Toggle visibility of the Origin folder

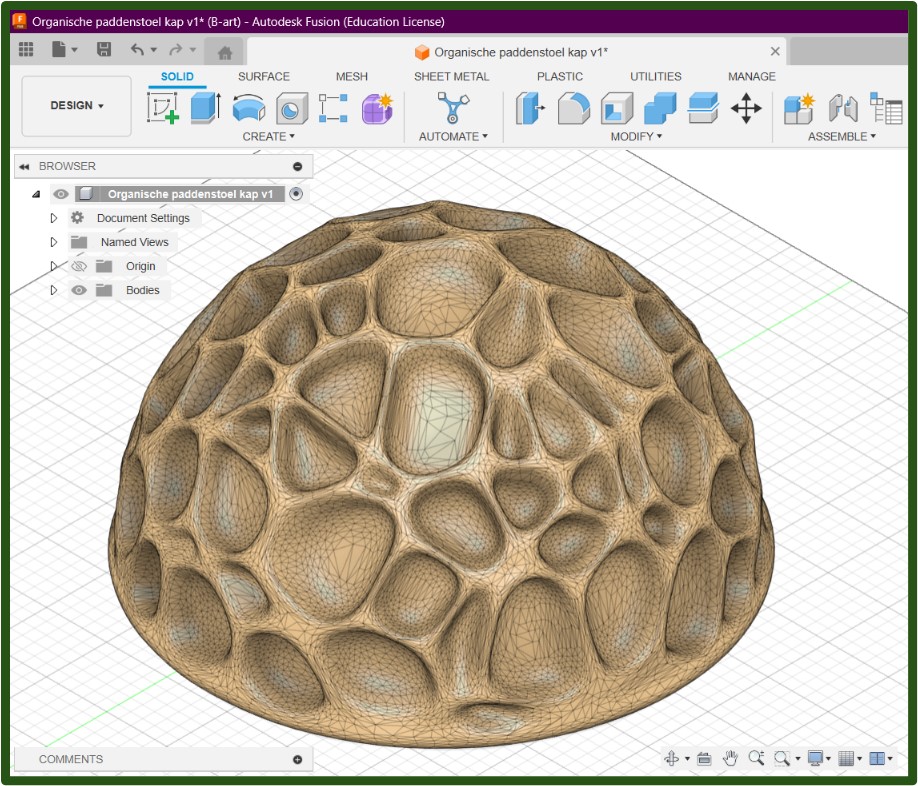pyautogui.click(x=79, y=266)
